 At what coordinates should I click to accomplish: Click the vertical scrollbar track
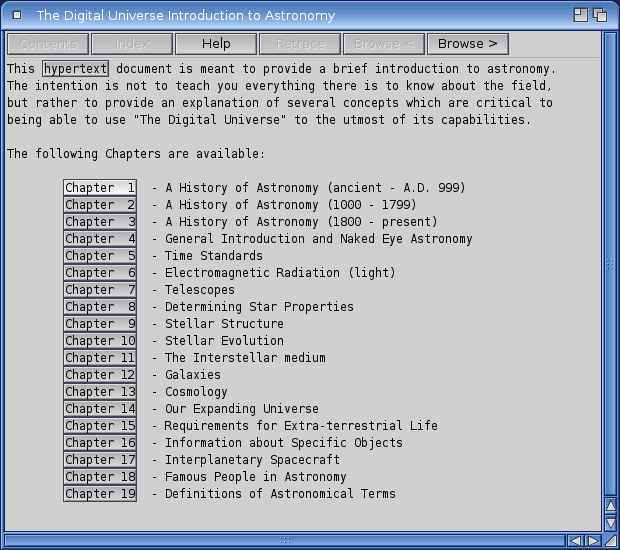[611, 260]
